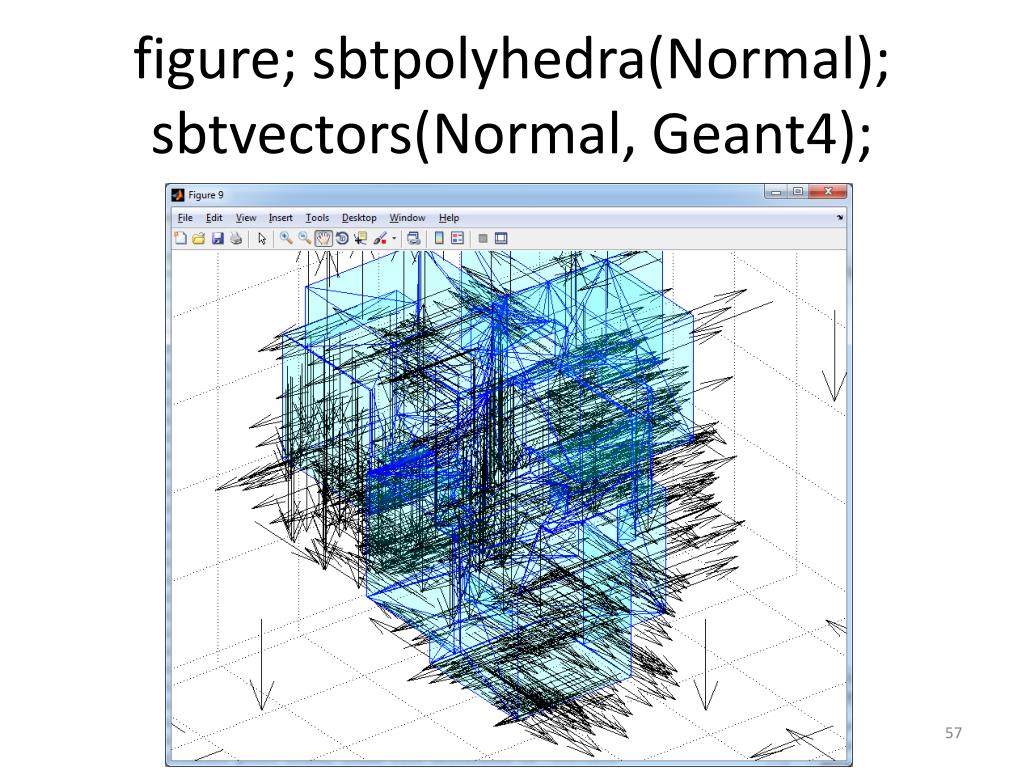
Task: Click the Link Plot icon
Action: point(413,238)
